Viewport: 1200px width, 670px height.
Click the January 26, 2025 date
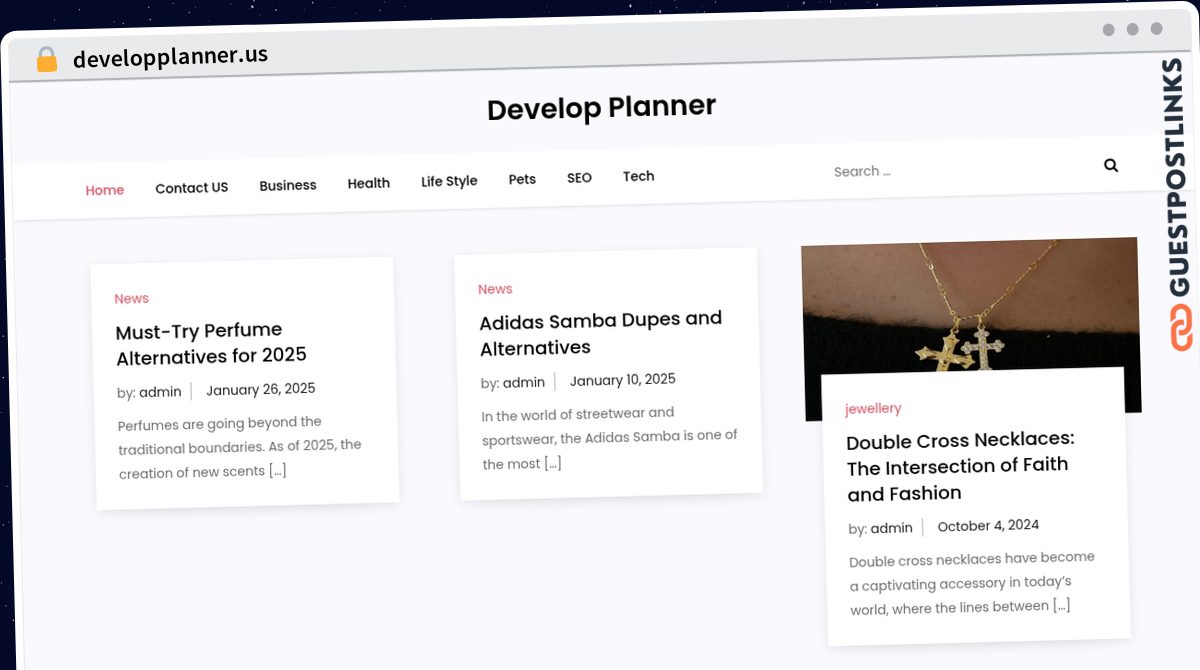(x=261, y=389)
